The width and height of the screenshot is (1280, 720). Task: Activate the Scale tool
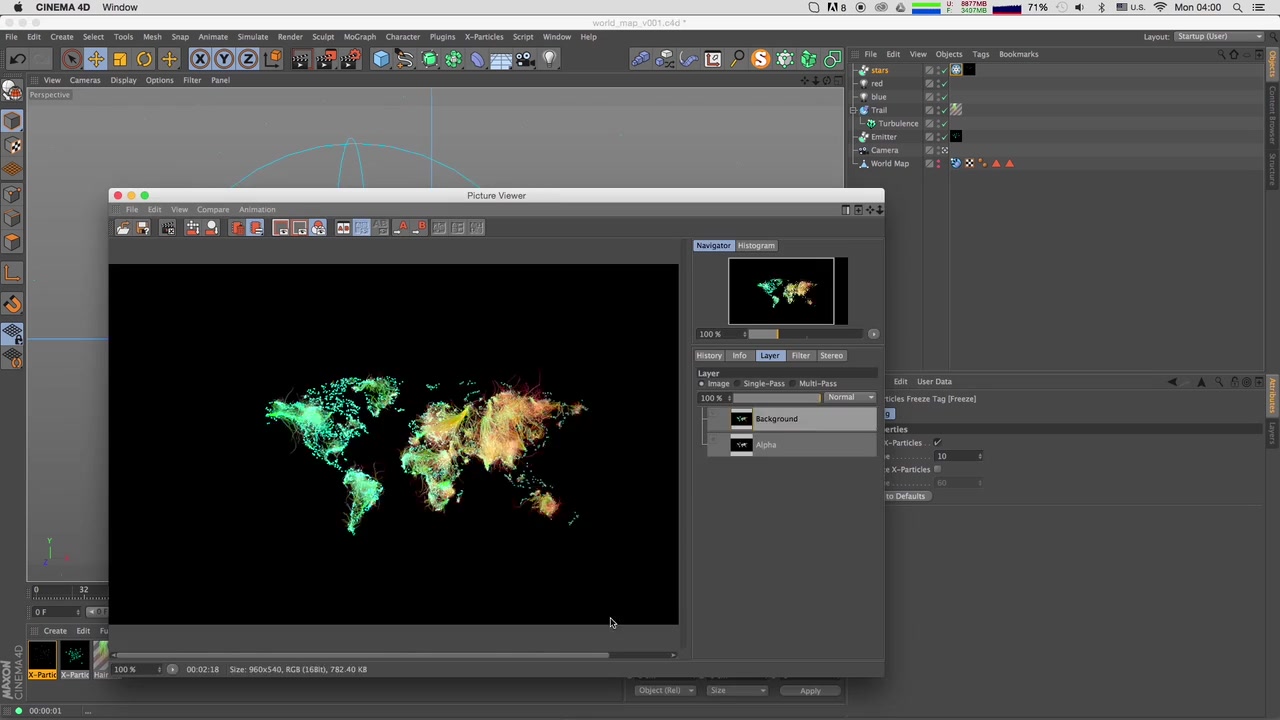(119, 59)
